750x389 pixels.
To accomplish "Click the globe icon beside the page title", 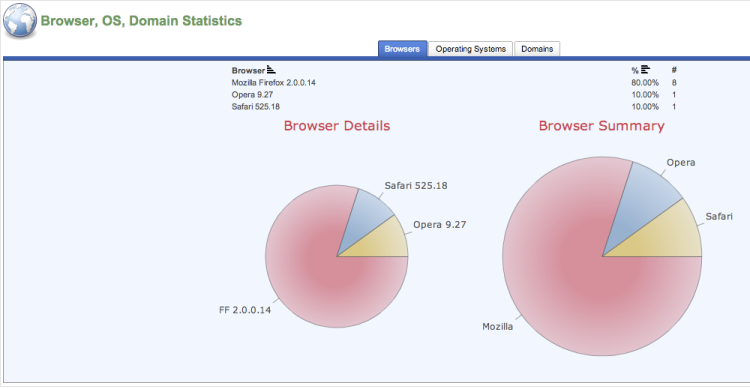I will coord(20,21).
